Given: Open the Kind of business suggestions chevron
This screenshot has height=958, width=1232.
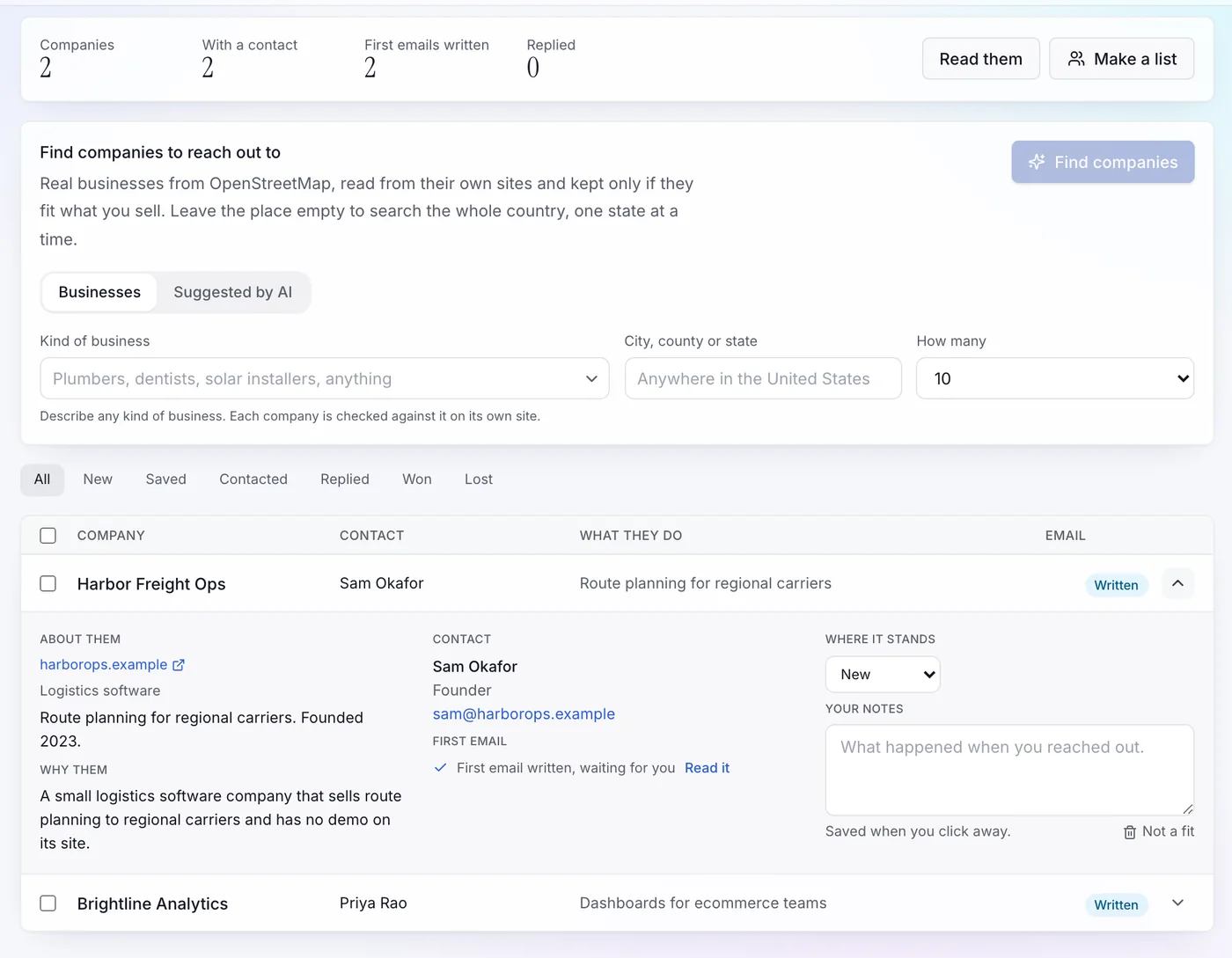Looking at the screenshot, I should point(591,379).
